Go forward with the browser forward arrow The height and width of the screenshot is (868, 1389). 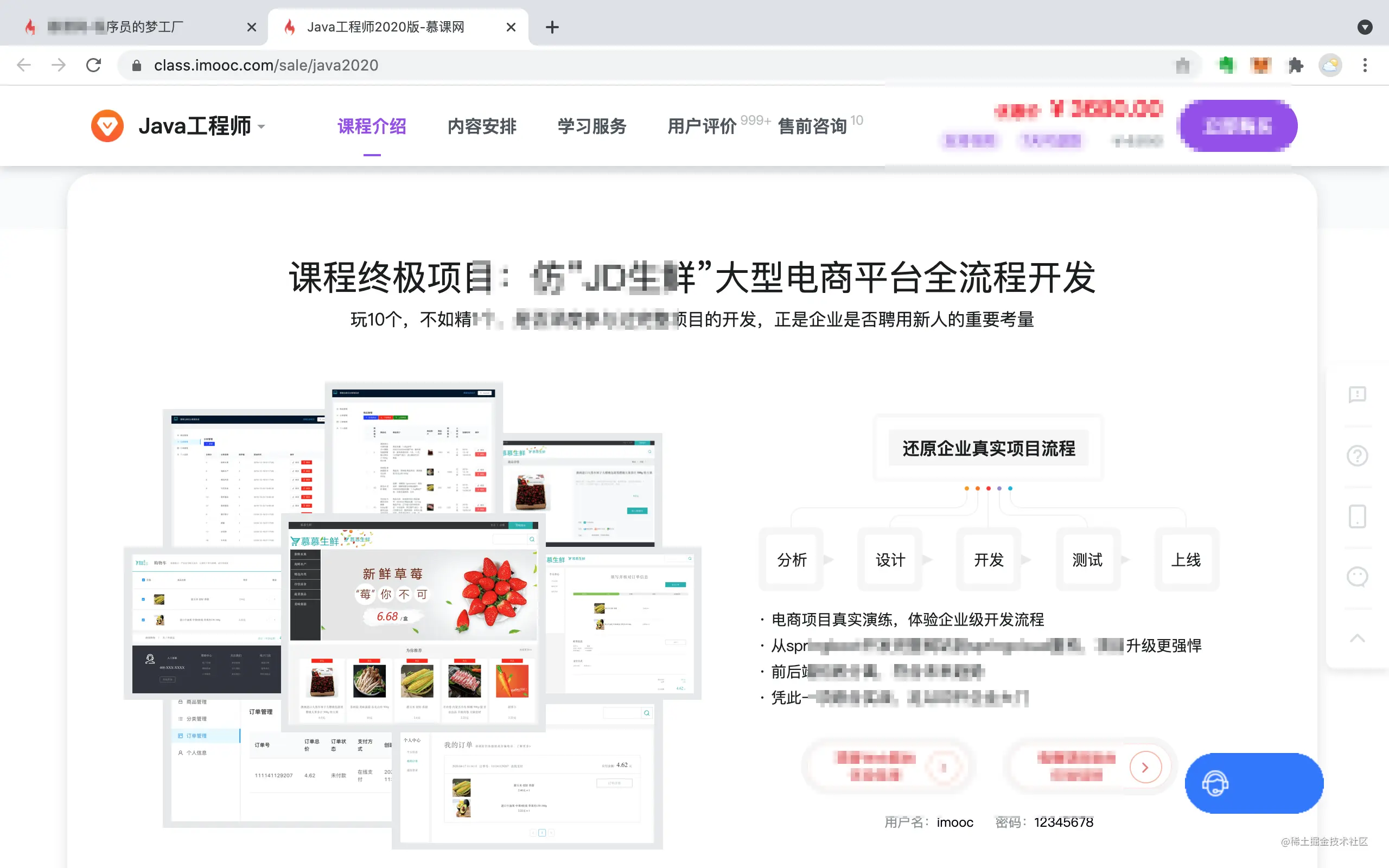(x=59, y=66)
